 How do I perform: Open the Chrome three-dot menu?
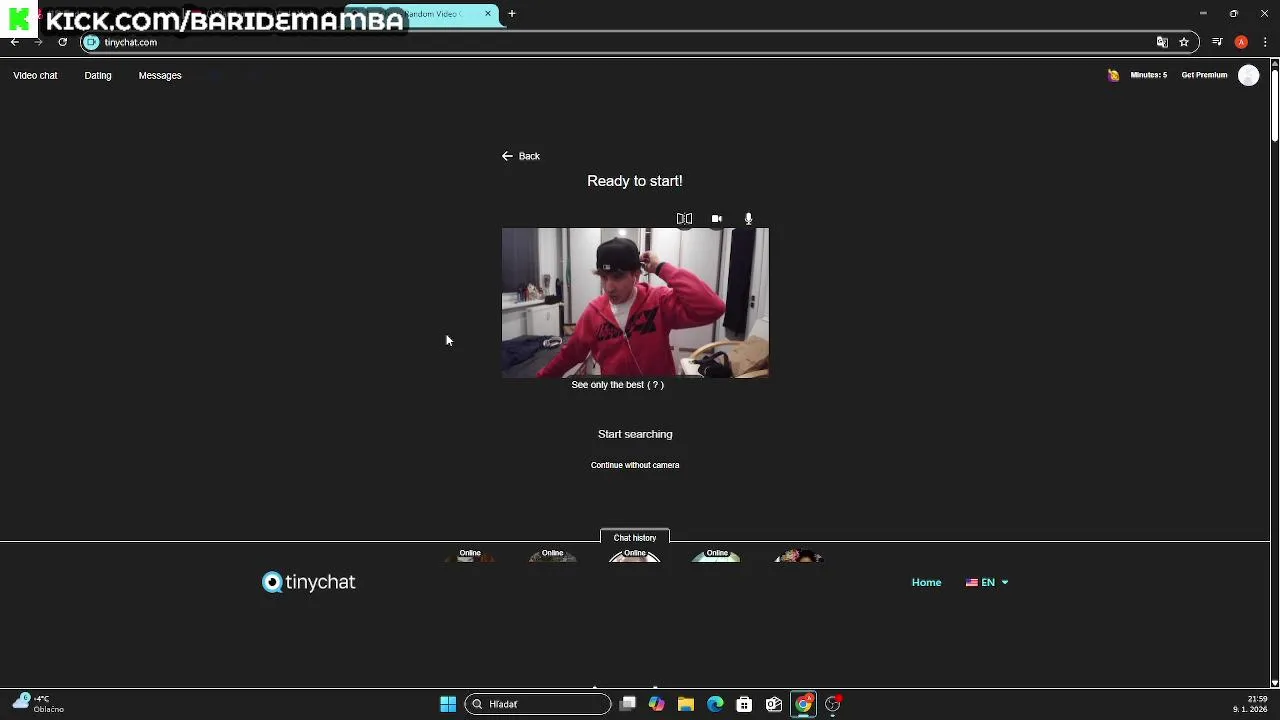click(x=1265, y=42)
